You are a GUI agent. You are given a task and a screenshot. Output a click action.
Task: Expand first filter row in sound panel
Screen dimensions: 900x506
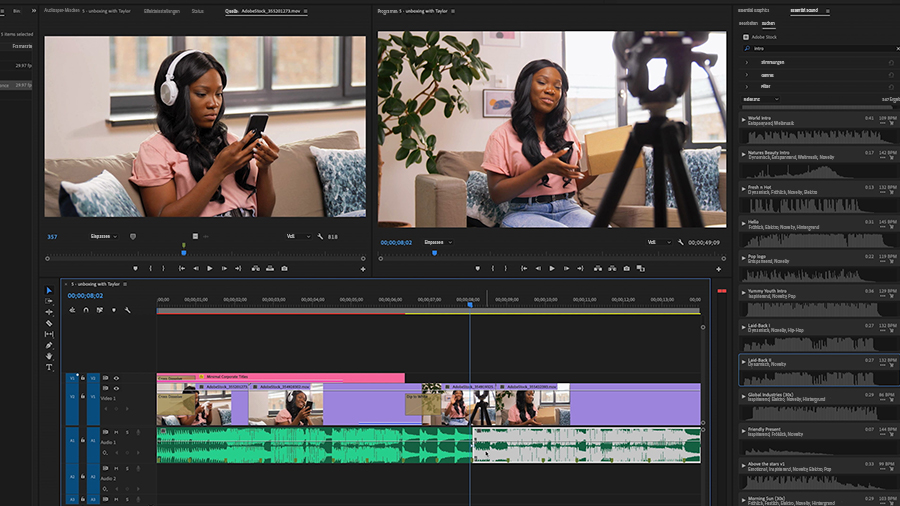pyautogui.click(x=747, y=62)
